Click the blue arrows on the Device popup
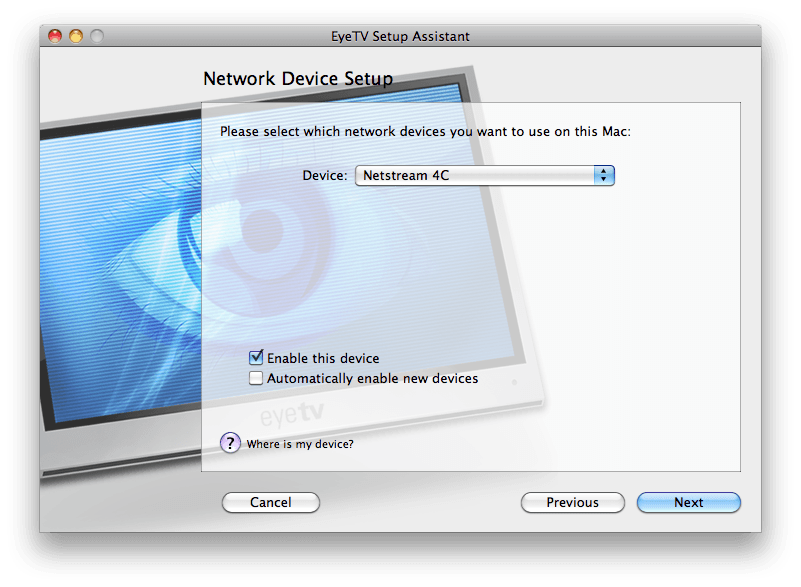 point(603,175)
